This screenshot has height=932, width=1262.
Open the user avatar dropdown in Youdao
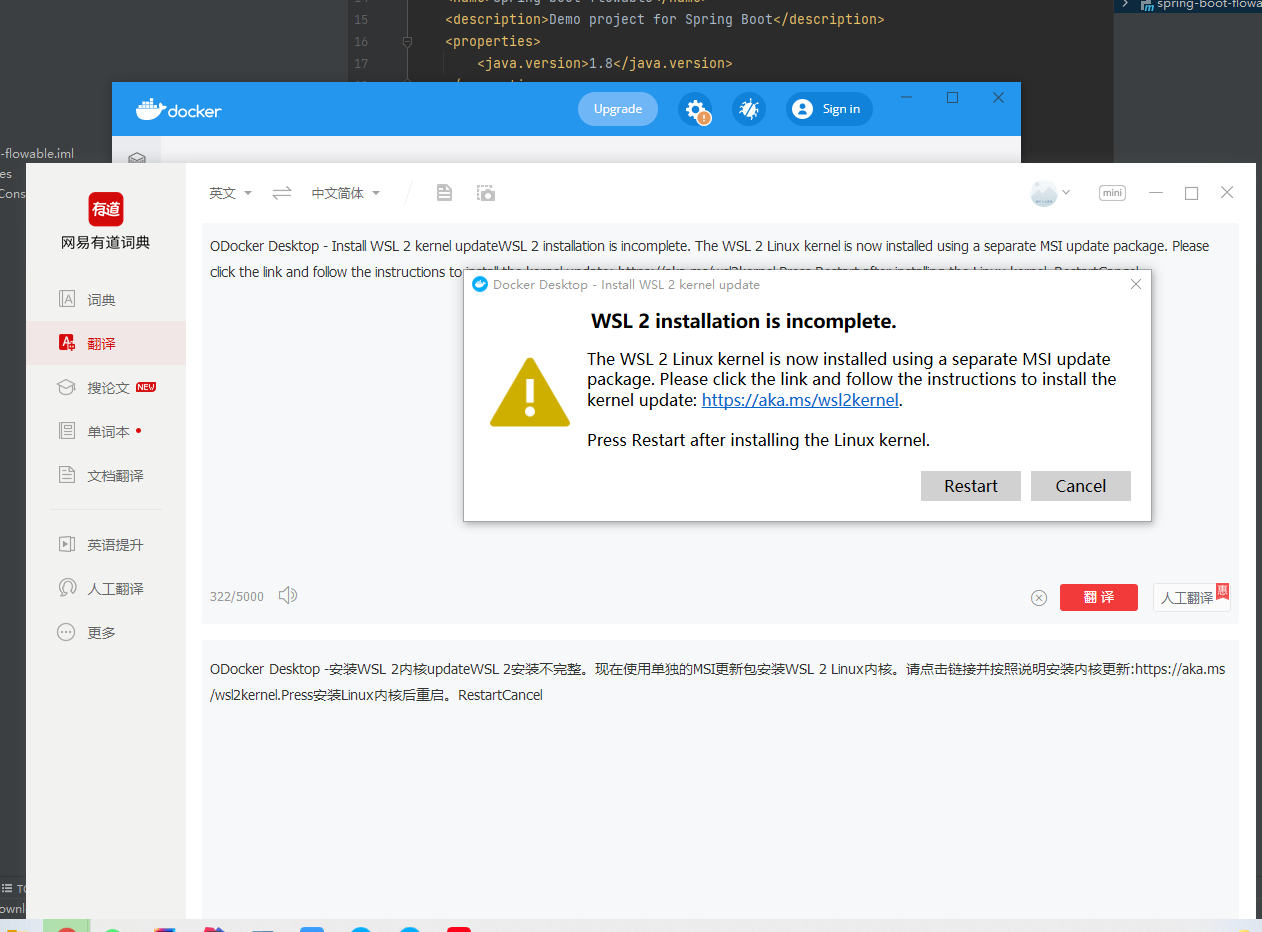[1050, 193]
